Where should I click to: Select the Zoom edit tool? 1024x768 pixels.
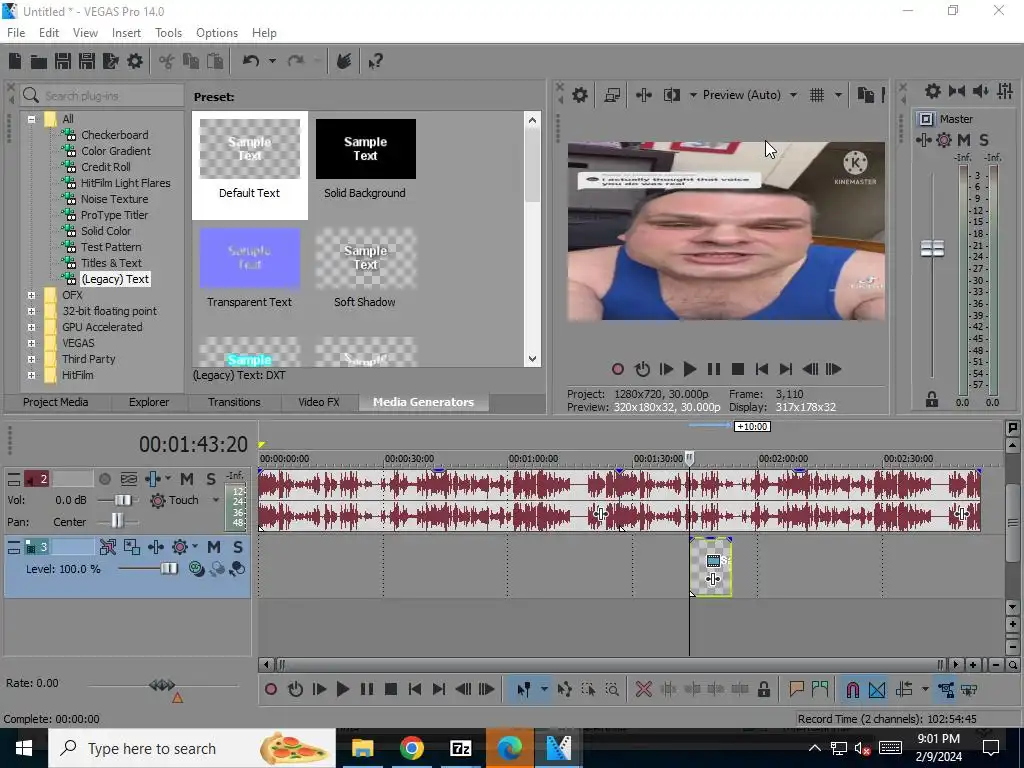pos(612,689)
